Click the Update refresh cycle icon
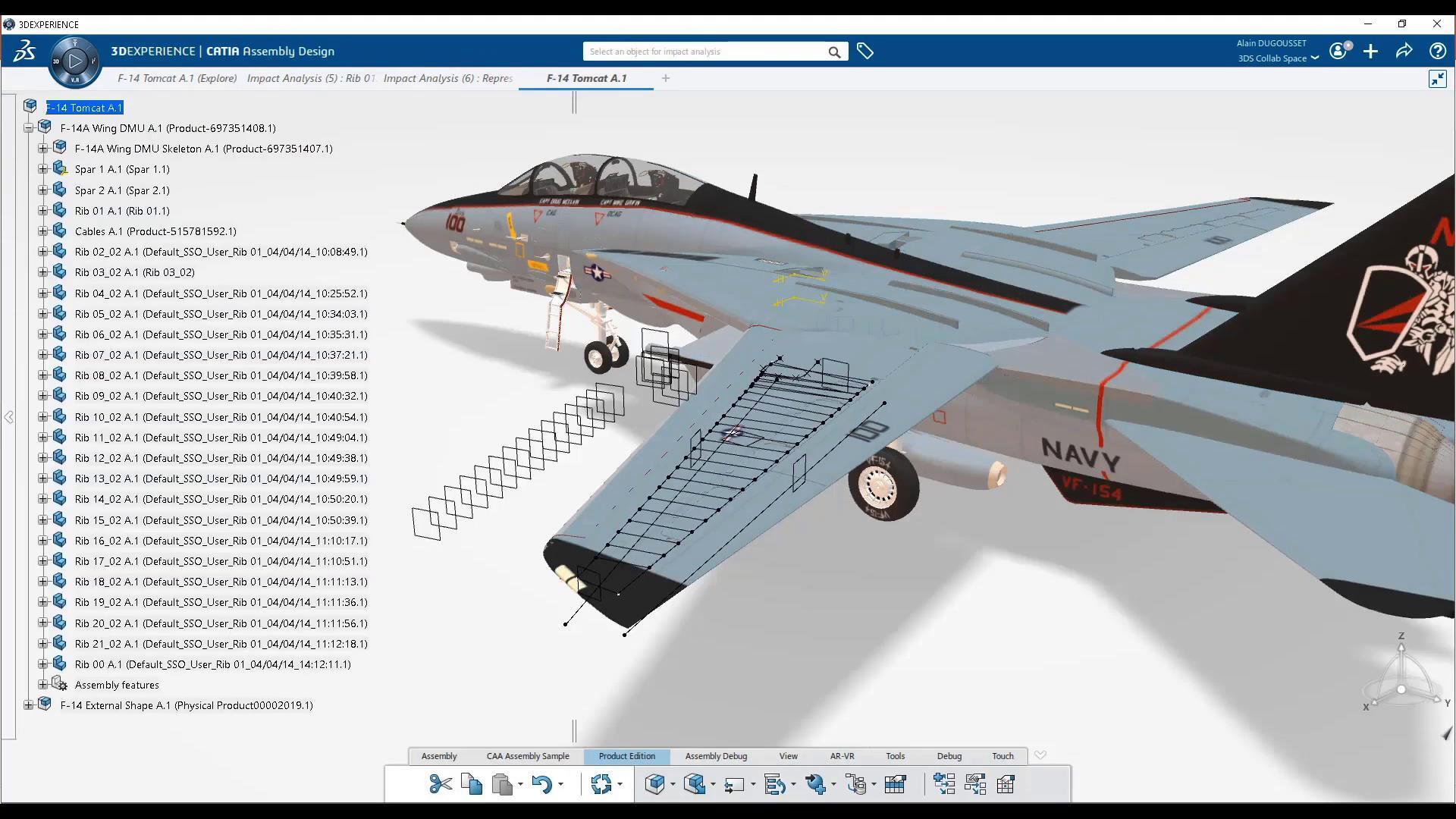 coord(601,784)
